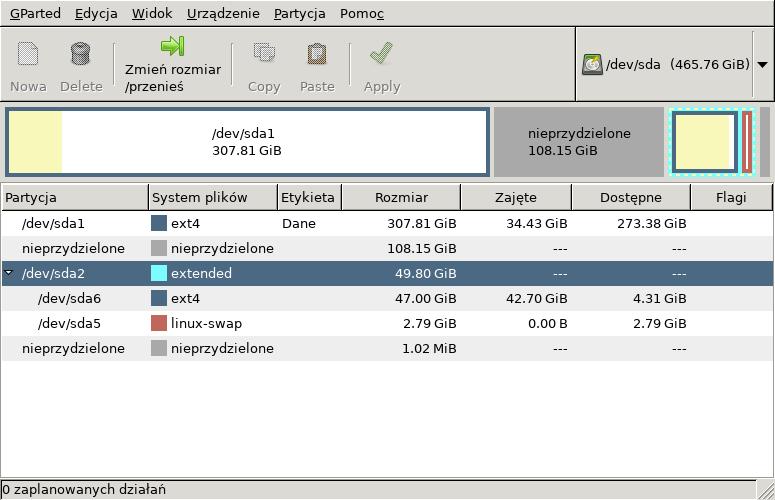
Task: Select the /dev/sda6 row in partition list
Action: pyautogui.click(x=387, y=298)
